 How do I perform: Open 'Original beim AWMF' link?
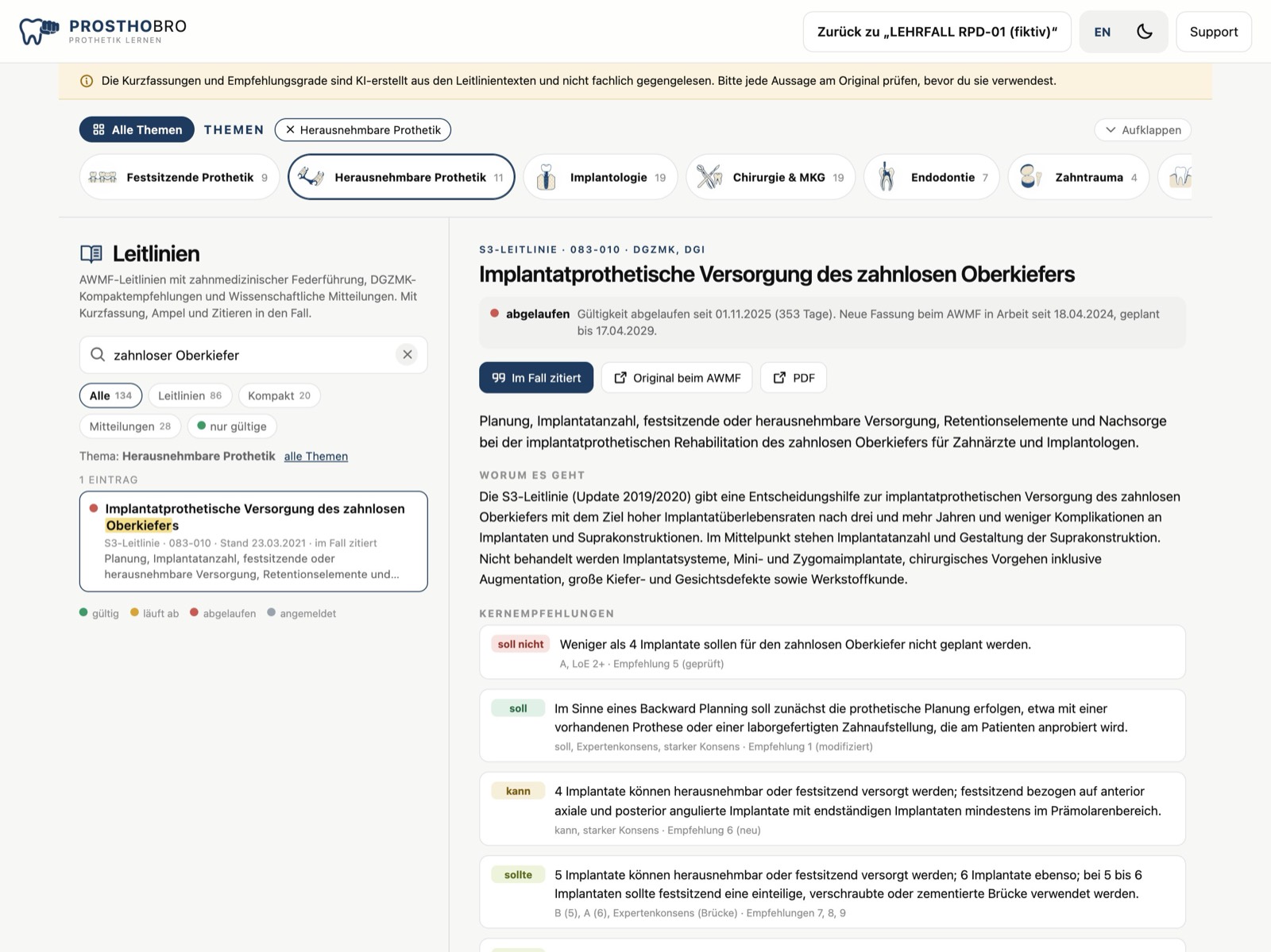[x=678, y=378]
